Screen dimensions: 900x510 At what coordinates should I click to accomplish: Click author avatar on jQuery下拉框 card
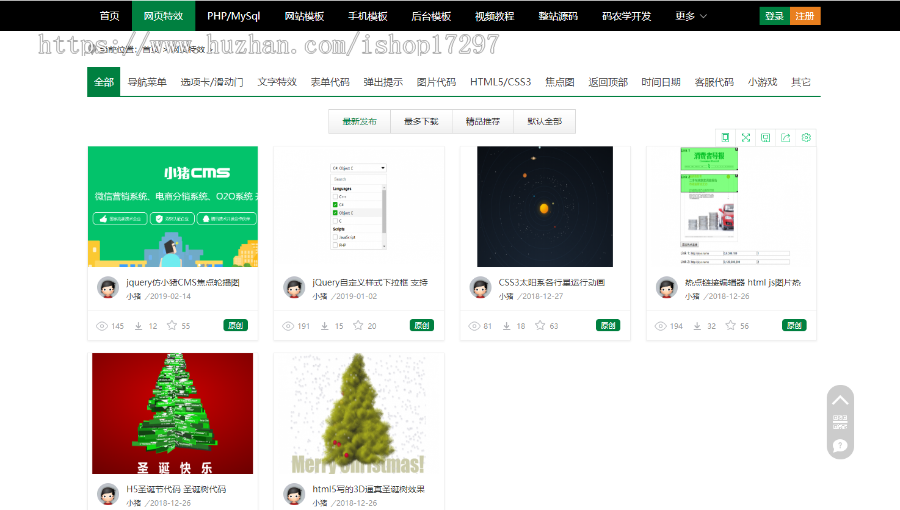tap(294, 288)
